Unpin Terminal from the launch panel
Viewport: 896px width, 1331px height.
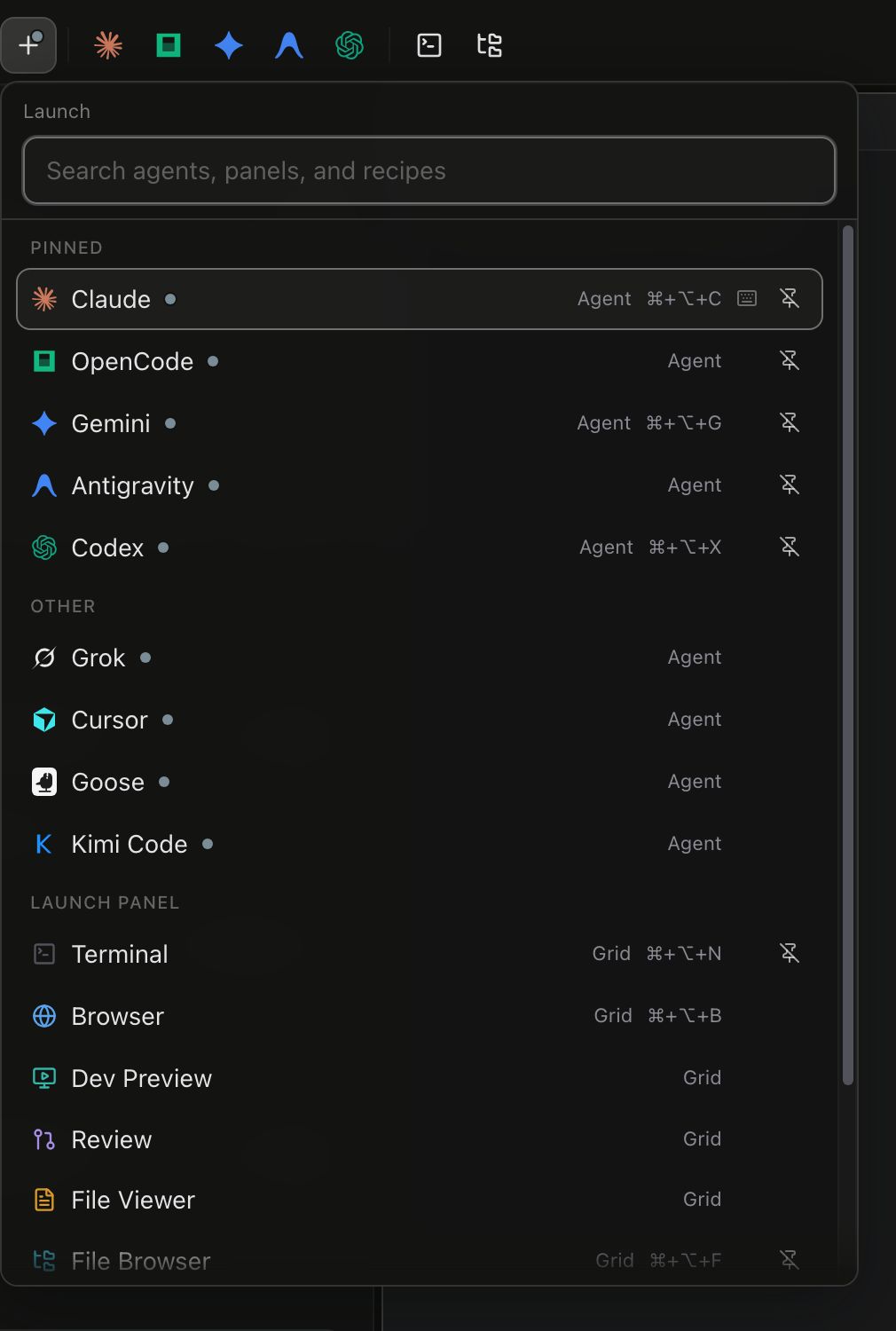pyautogui.click(x=790, y=953)
